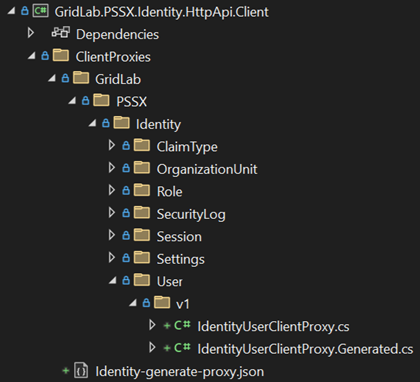Image resolution: width=420 pixels, height=382 pixels.
Task: Select the GridLab.PSSX.Identity.HttpApi.Client project name
Action: point(161,12)
